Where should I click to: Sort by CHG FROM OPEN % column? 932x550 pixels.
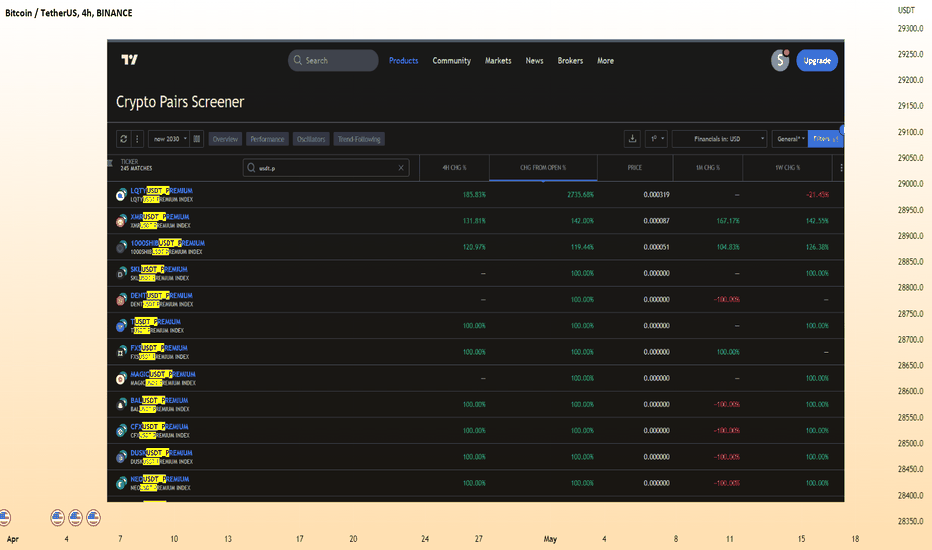tap(543, 168)
